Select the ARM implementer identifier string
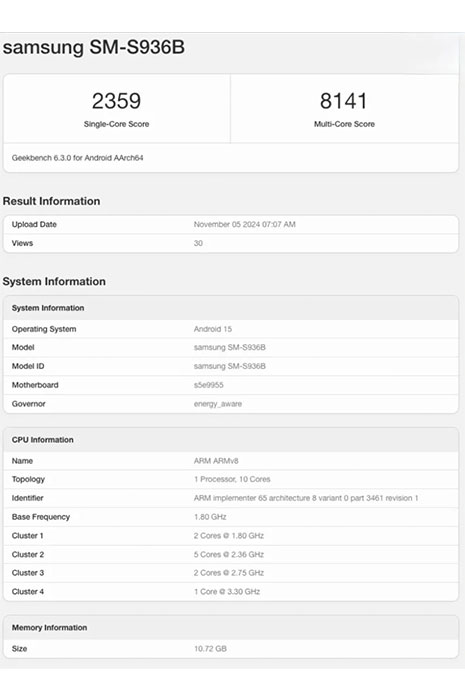The image size is (465, 700). click(x=306, y=498)
